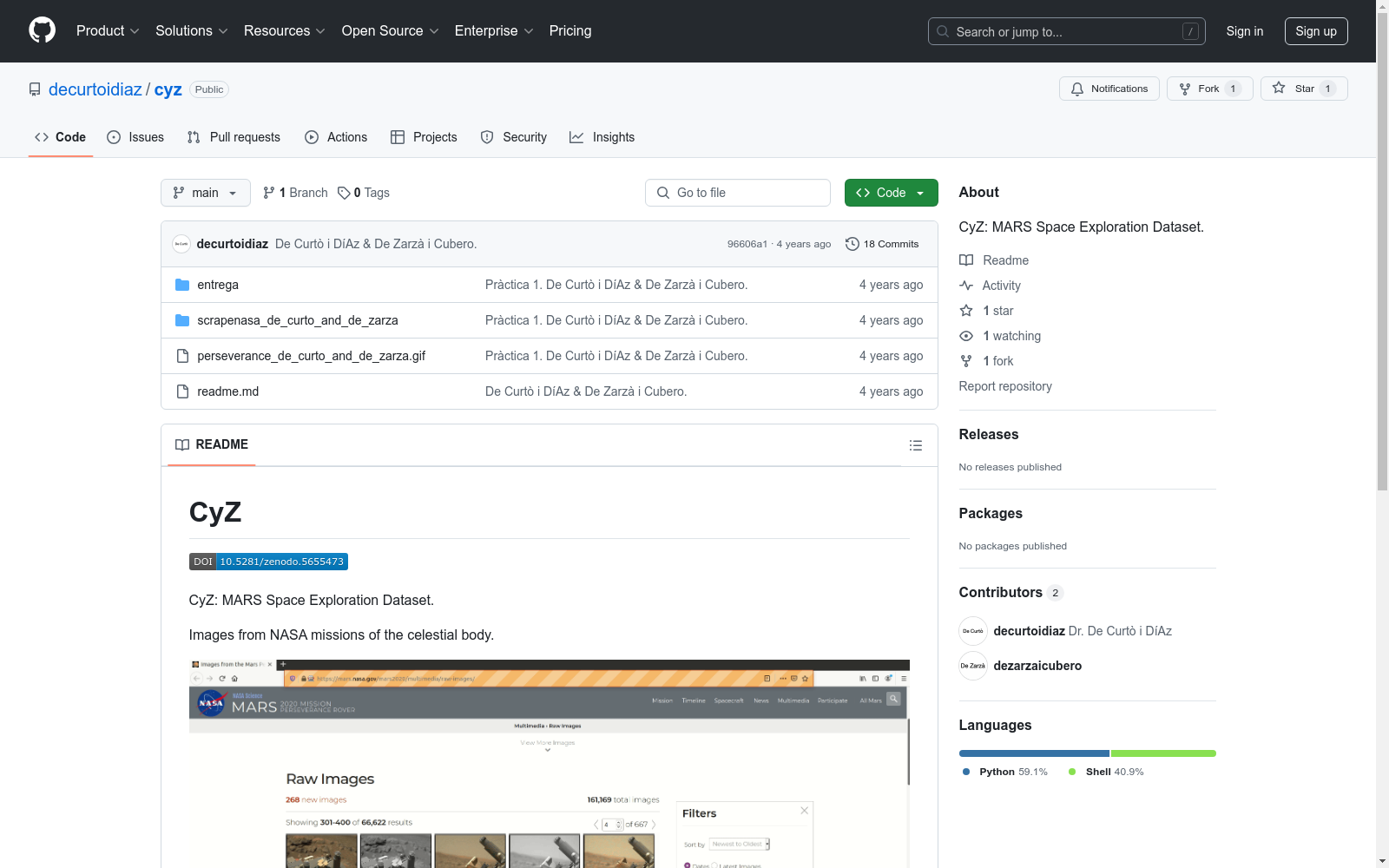Open the green Code dropdown
The width and height of the screenshot is (1389, 868).
pyautogui.click(x=892, y=193)
